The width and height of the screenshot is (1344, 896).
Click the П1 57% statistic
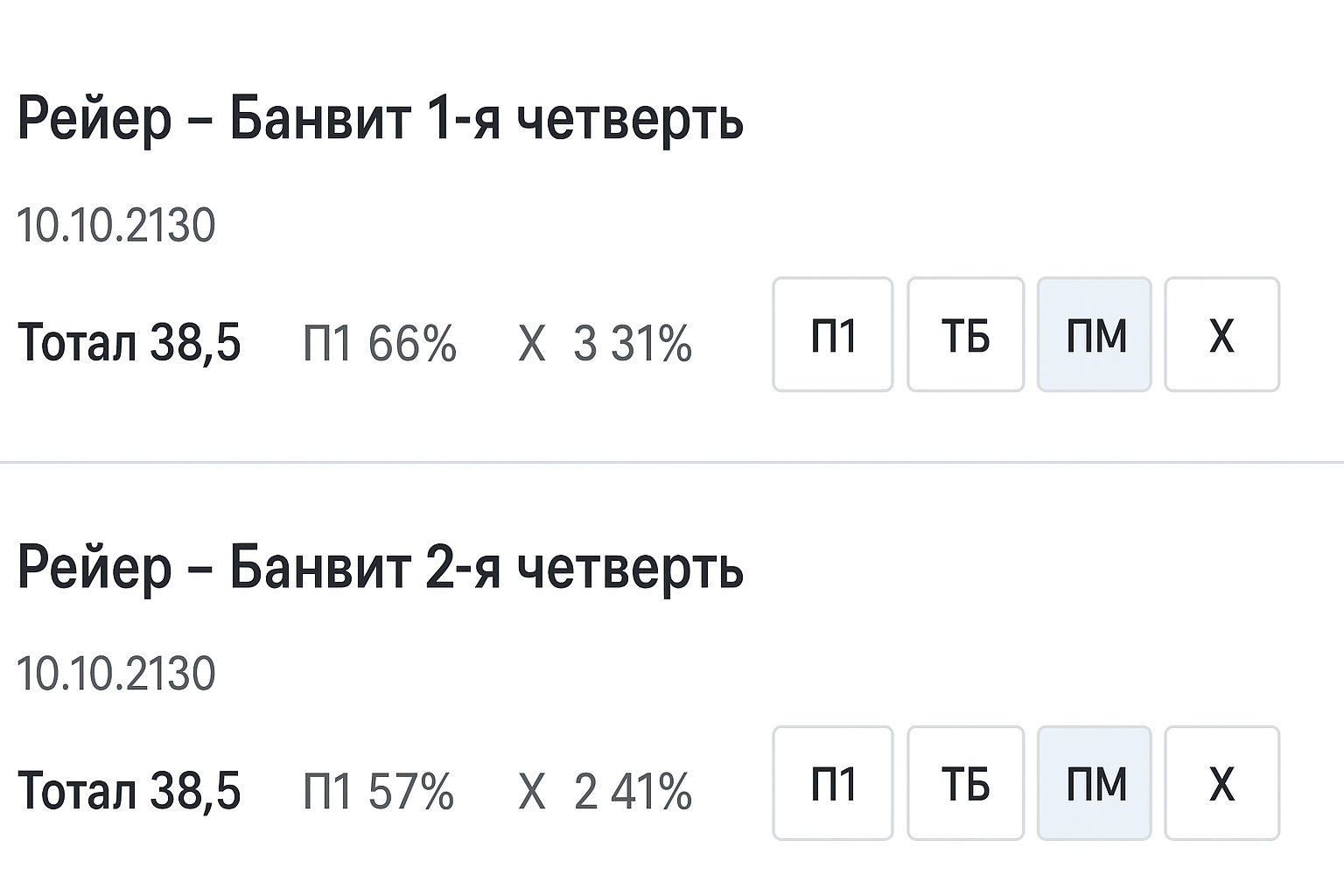pos(378,791)
